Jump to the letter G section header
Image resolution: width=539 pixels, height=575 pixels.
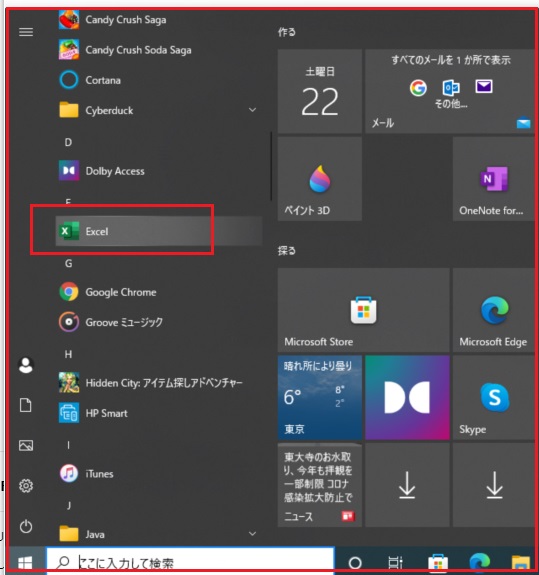click(x=69, y=263)
